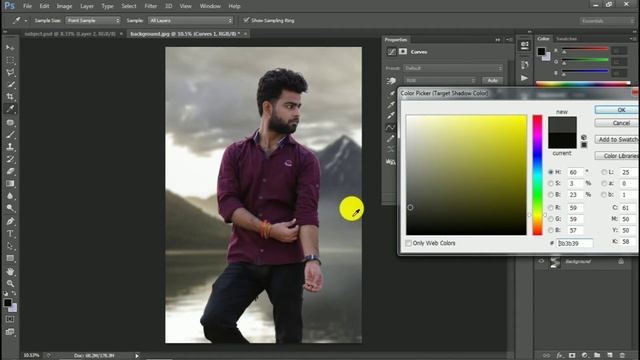Viewport: 640px width, 360px height.
Task: Select the white point eyedropper in Curves
Action: tap(391, 116)
